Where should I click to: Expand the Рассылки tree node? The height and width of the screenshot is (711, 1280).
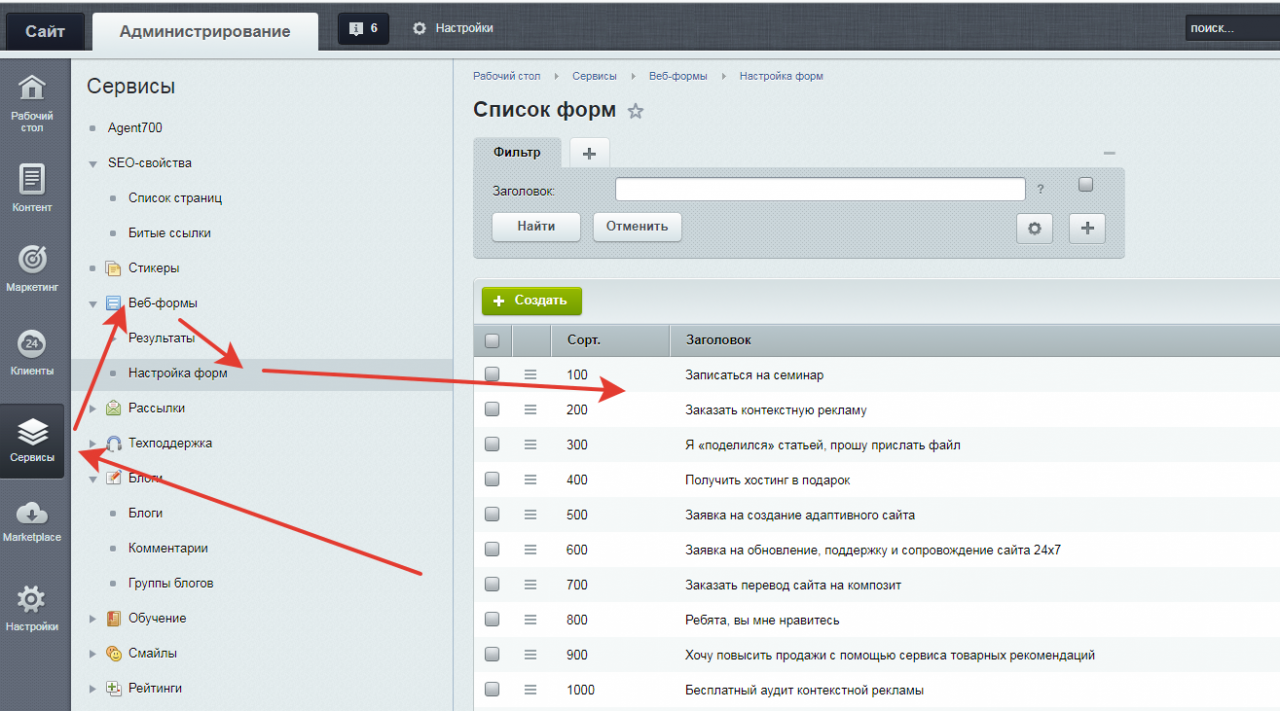(x=93, y=409)
